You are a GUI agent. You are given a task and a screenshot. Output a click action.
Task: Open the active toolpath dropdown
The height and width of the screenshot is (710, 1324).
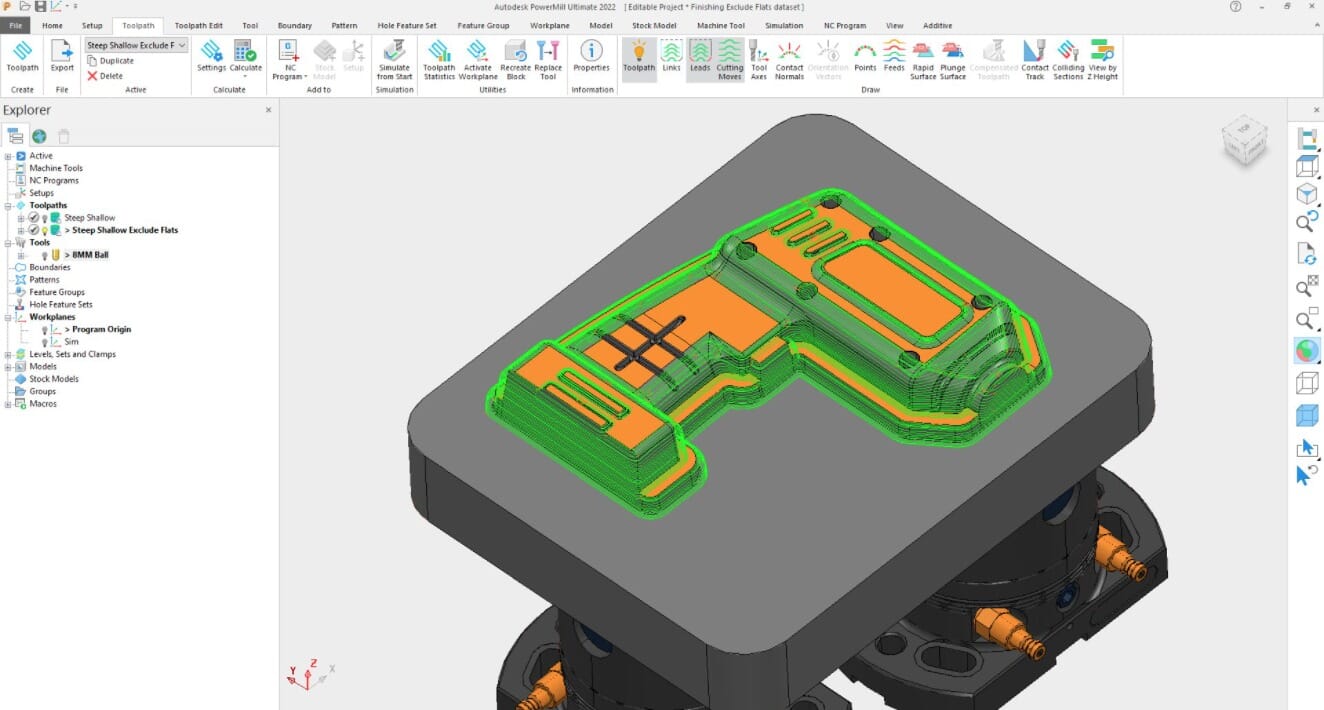coord(180,44)
